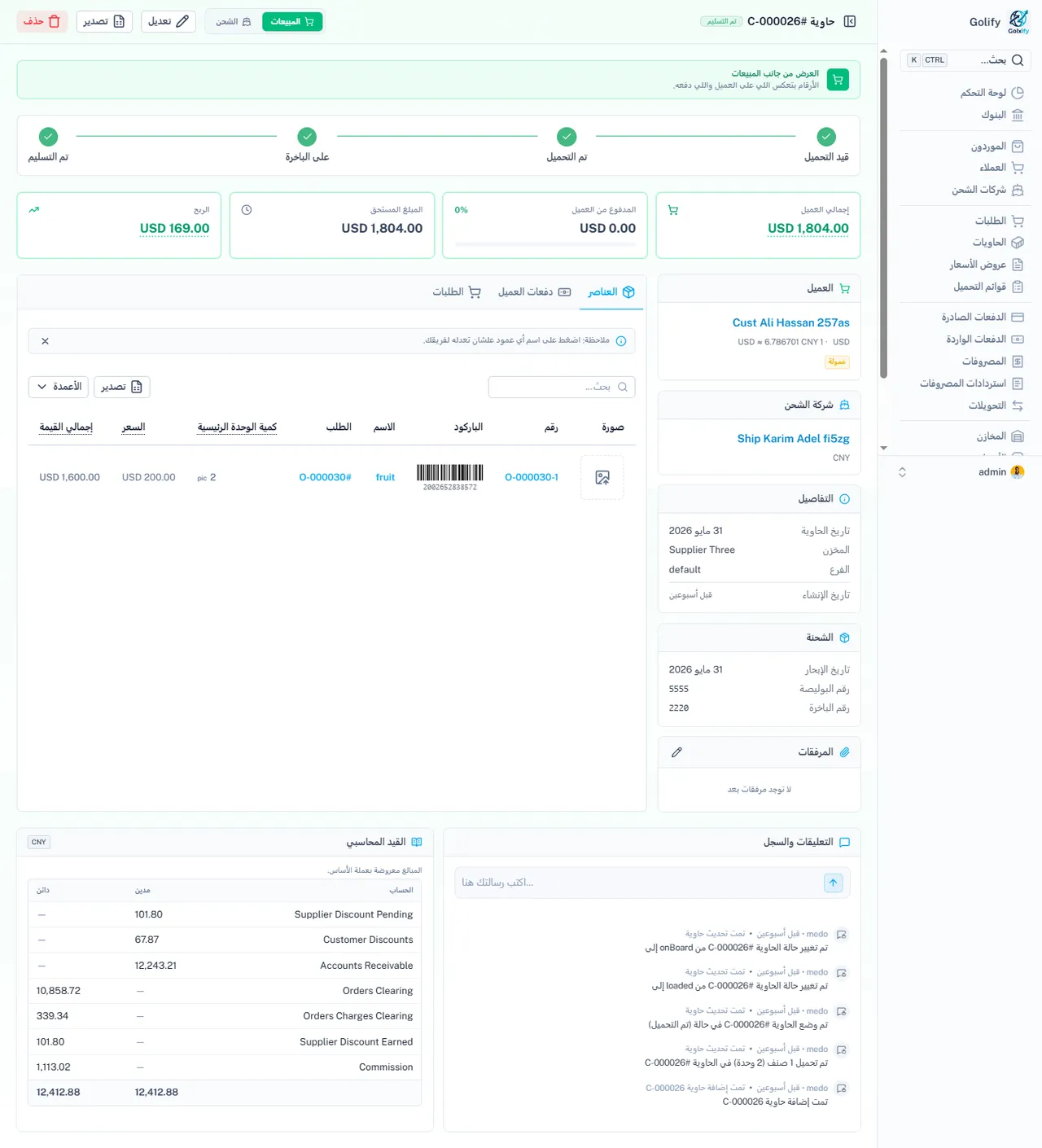Select the دفعات العميل customer payments tab

pyautogui.click(x=535, y=292)
